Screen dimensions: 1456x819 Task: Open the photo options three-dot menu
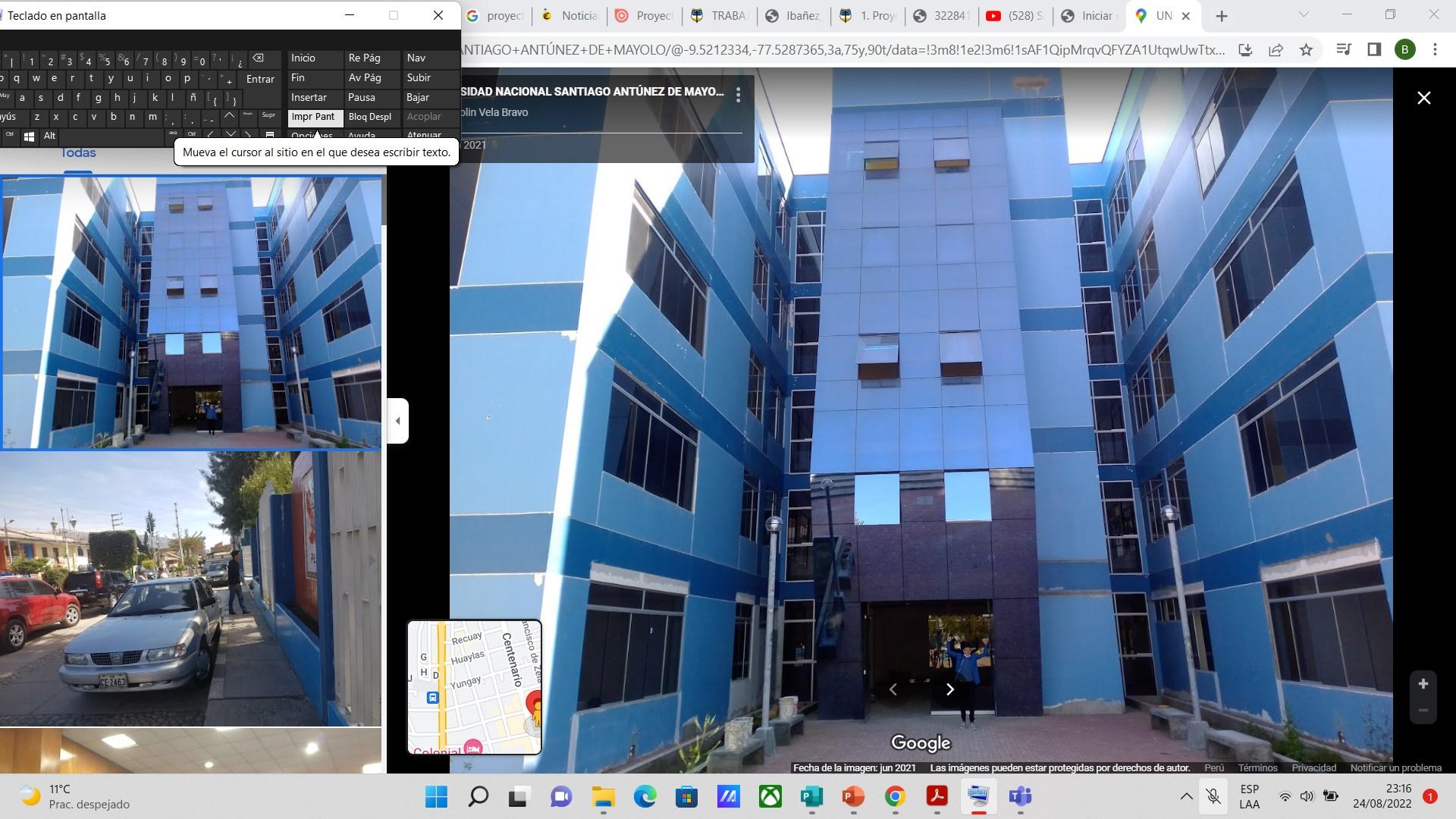click(738, 95)
